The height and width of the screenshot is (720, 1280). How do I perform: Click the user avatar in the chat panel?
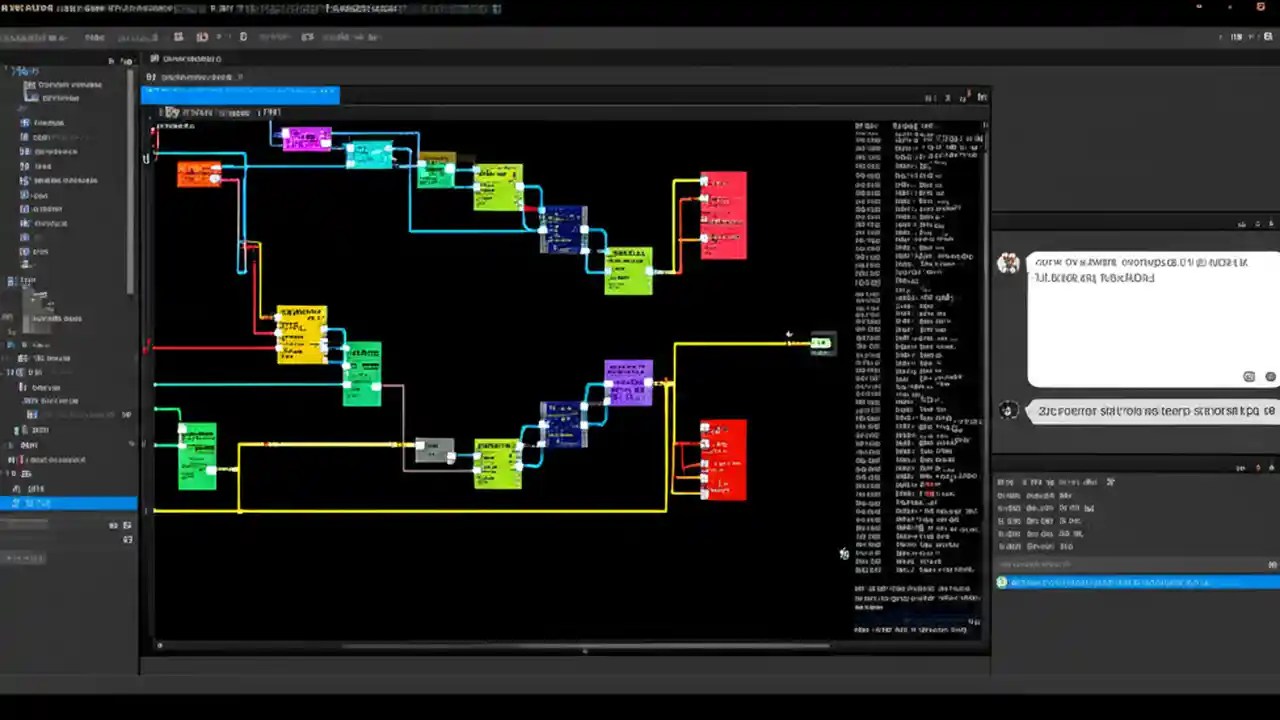pos(1009,263)
